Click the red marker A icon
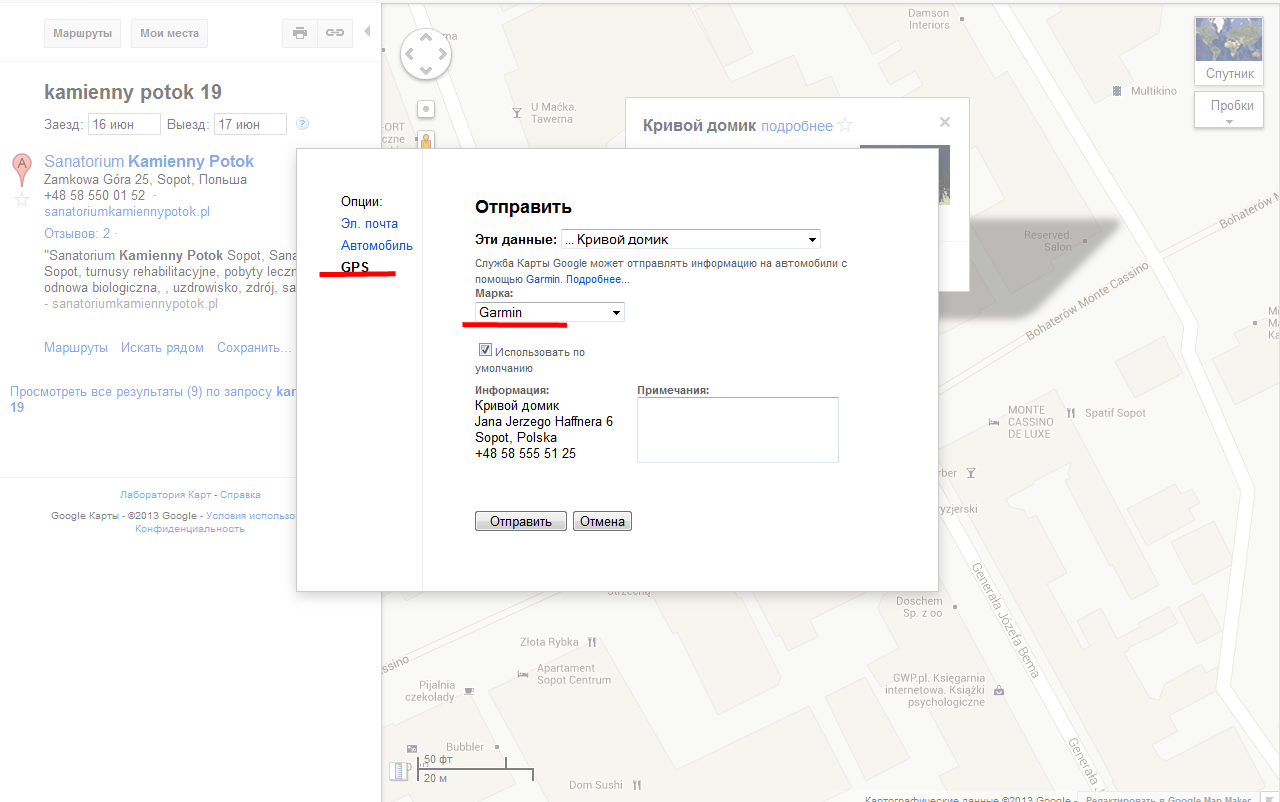The width and height of the screenshot is (1280, 802). [x=21, y=169]
